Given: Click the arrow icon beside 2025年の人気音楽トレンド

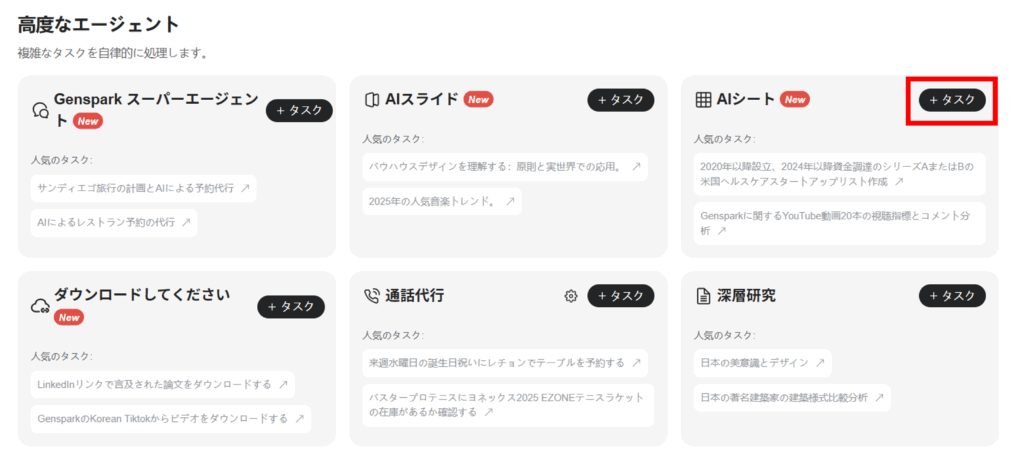Looking at the screenshot, I should pyautogui.click(x=510, y=201).
